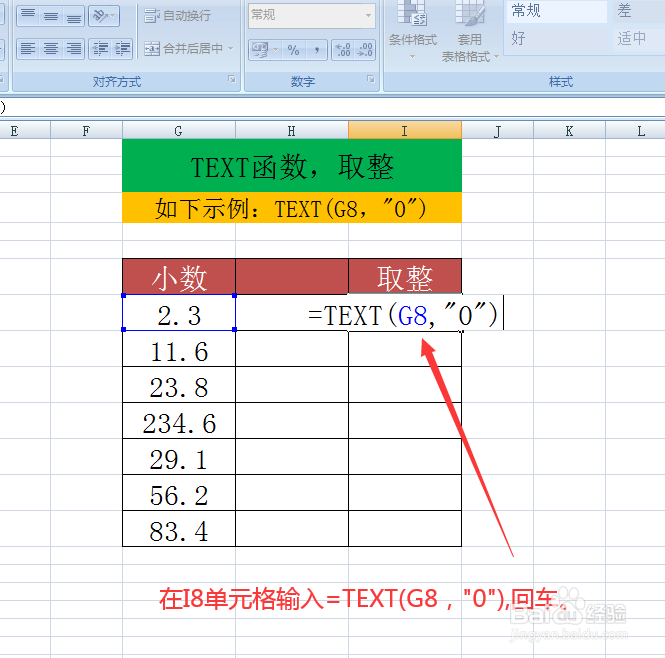Select the 取整 header cell
665x658 pixels.
(x=405, y=277)
